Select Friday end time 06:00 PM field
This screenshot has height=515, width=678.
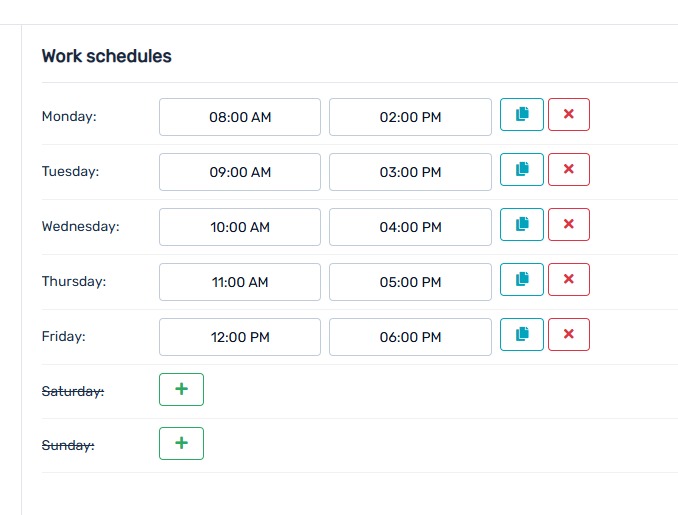click(410, 337)
